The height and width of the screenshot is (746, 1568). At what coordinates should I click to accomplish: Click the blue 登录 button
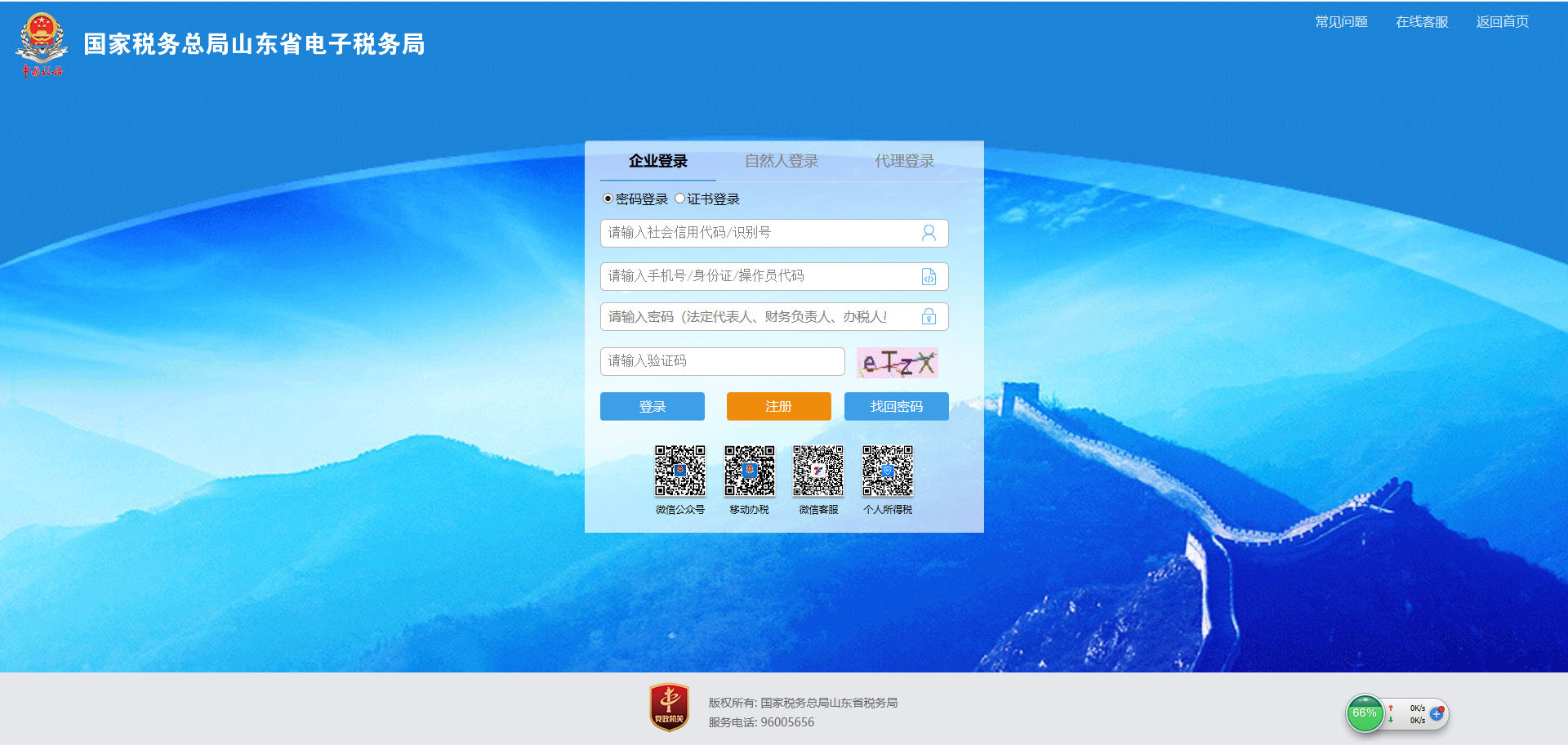(653, 406)
